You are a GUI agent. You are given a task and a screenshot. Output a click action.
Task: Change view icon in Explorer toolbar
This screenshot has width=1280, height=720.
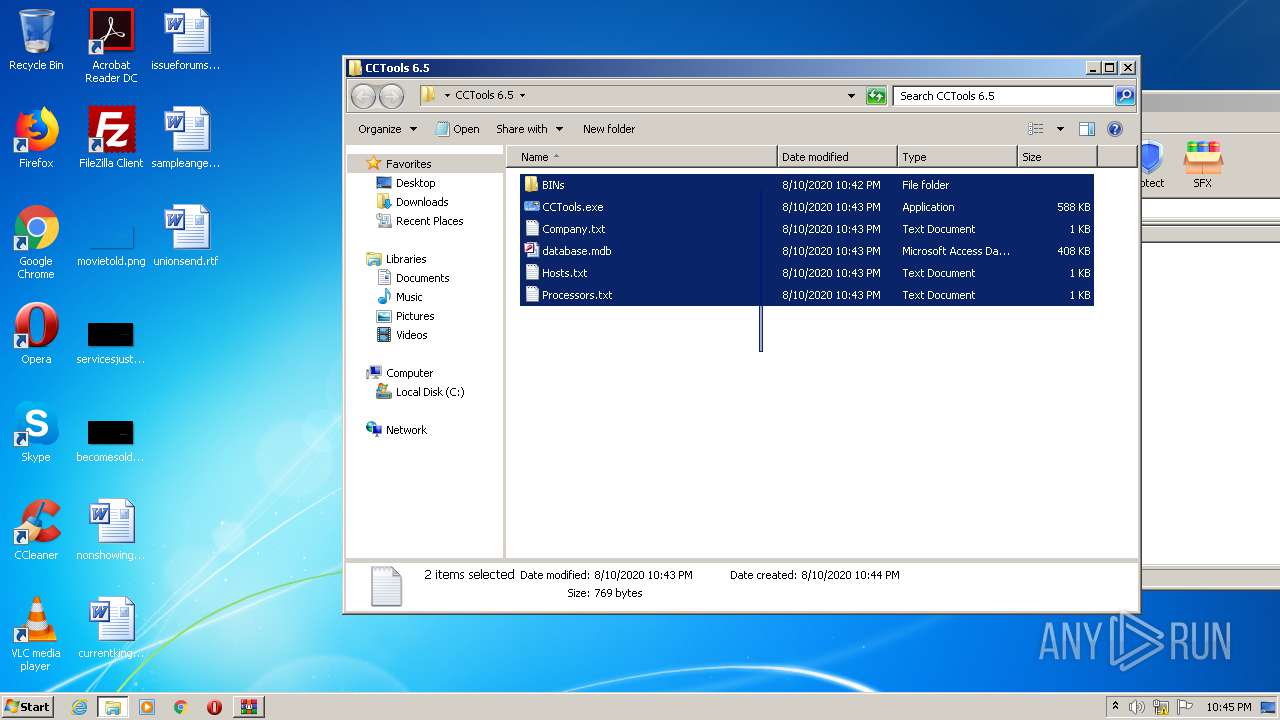coord(1036,129)
